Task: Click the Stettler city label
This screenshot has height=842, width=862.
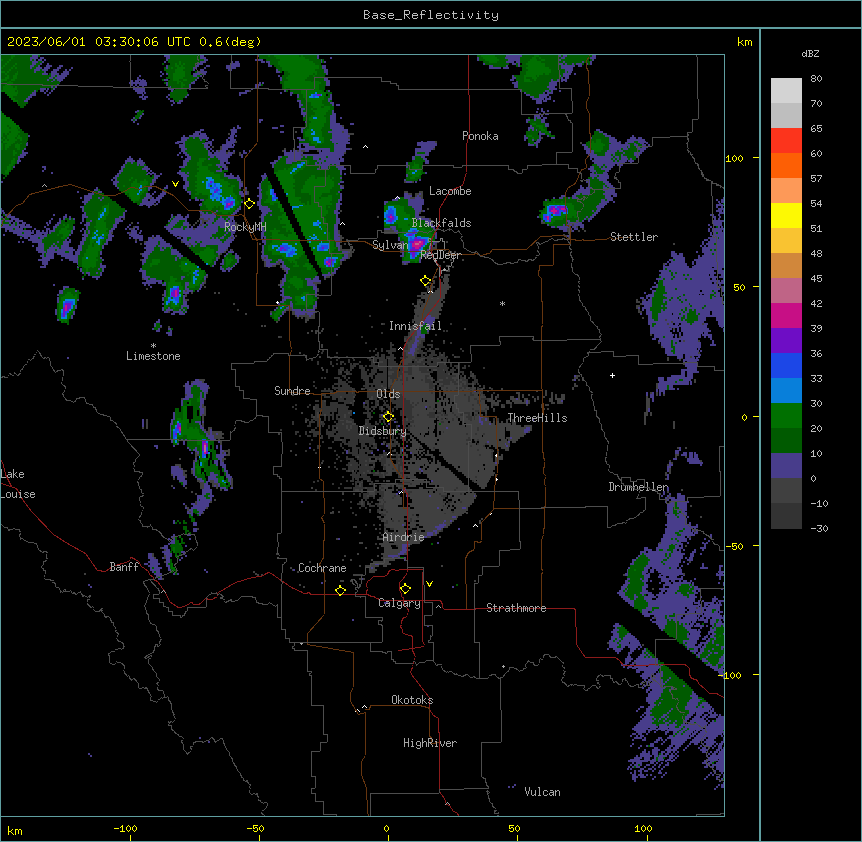Action: point(634,237)
